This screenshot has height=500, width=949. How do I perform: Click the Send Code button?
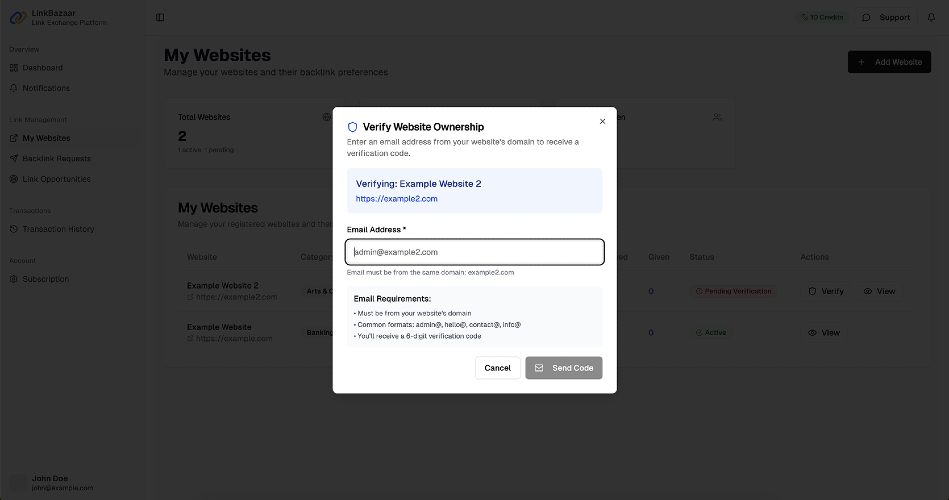pyautogui.click(x=563, y=368)
